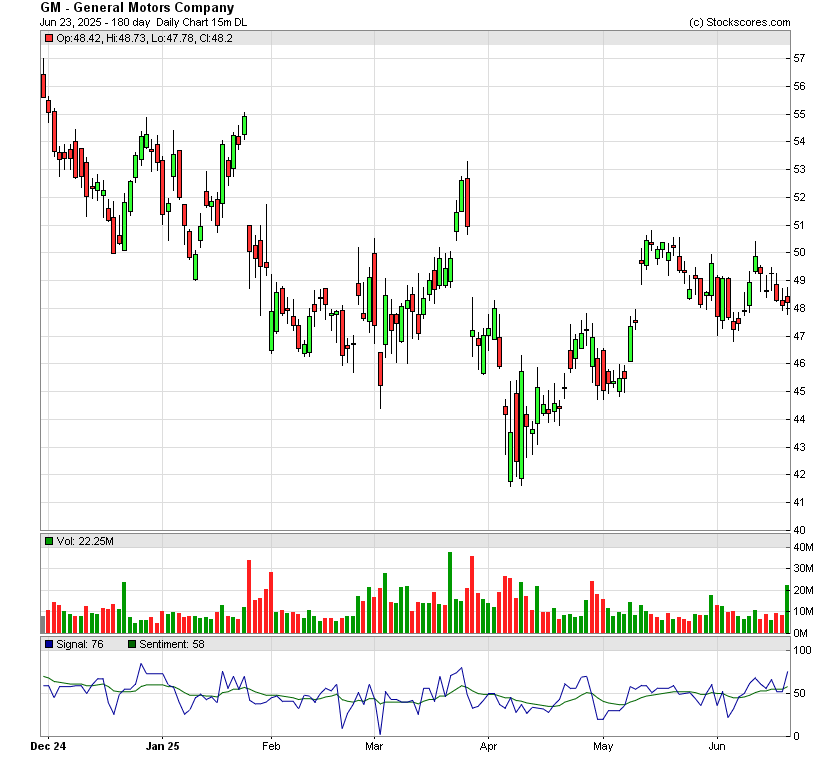Click the 30M volume axis label
Image resolution: width=830 pixels, height=767 pixels.
[803, 569]
